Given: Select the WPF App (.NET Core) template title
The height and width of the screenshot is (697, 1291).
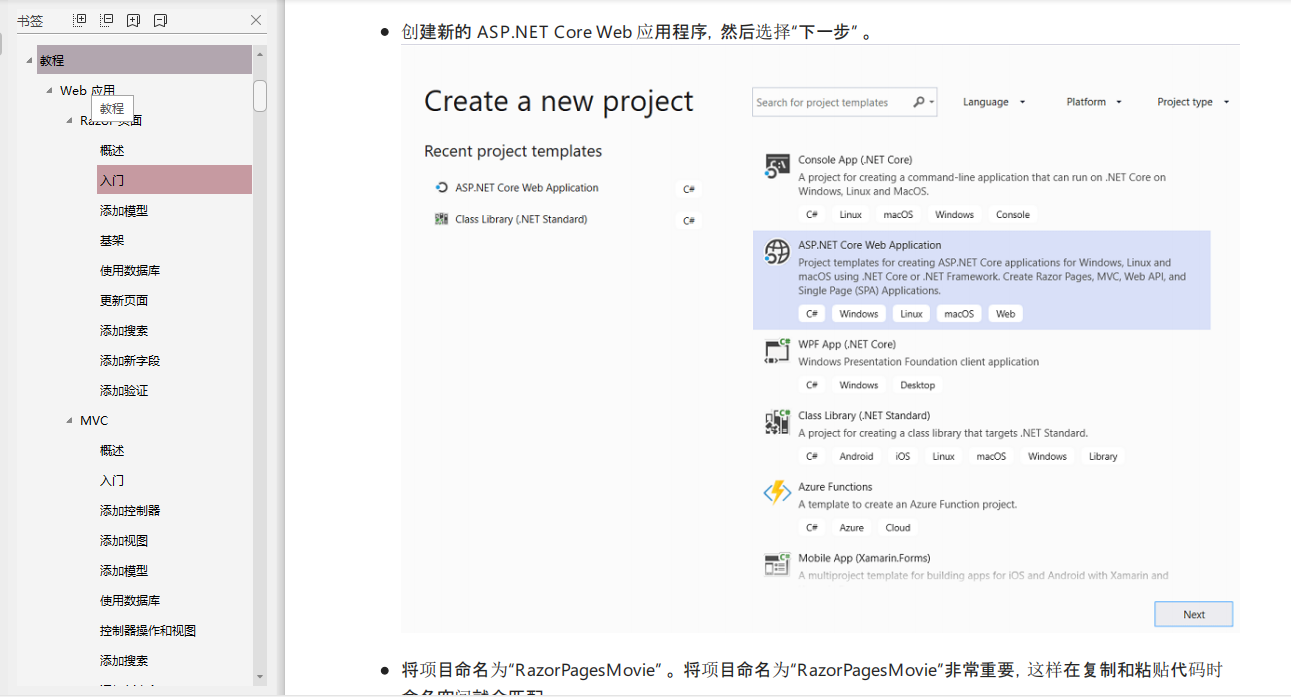Looking at the screenshot, I should (x=847, y=344).
